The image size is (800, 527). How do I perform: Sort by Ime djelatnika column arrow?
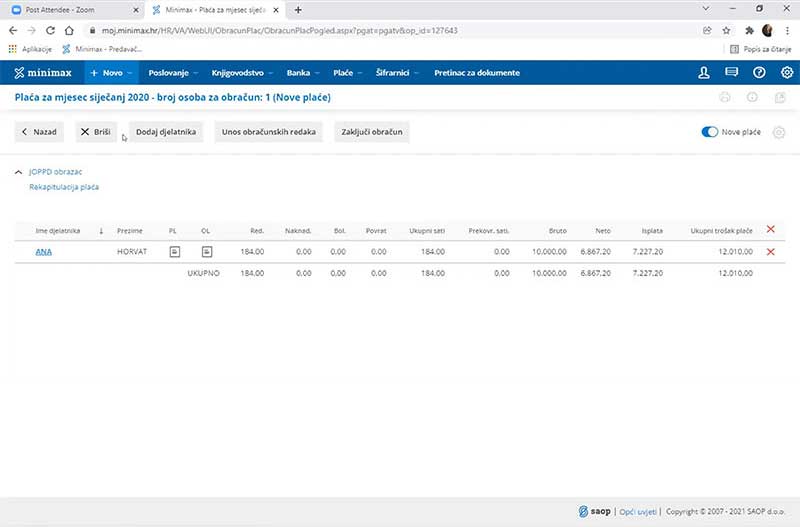pyautogui.click(x=101, y=231)
